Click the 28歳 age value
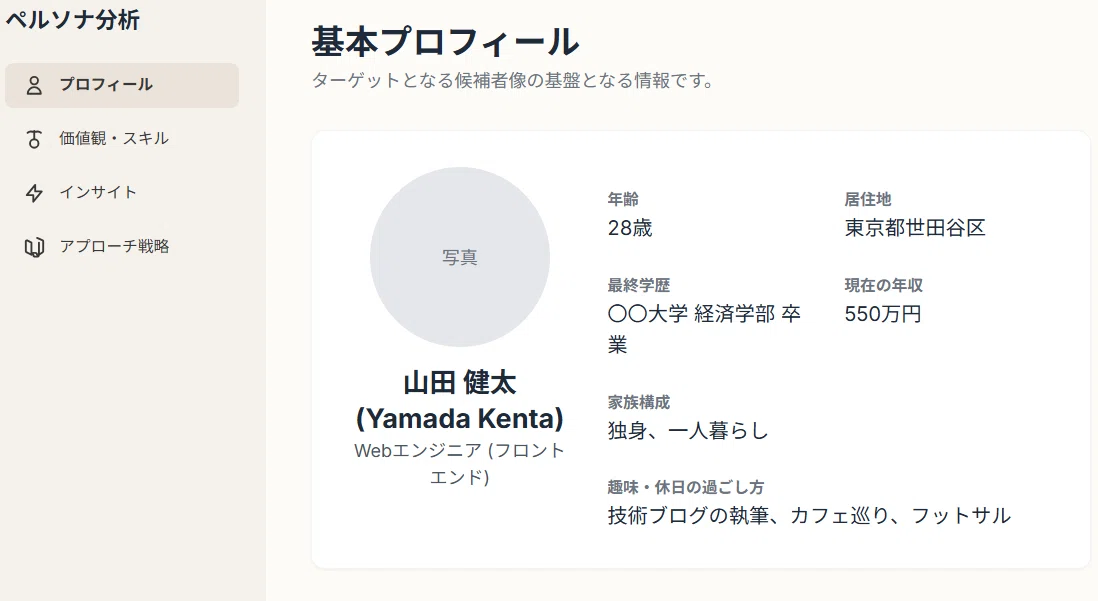 (x=630, y=228)
